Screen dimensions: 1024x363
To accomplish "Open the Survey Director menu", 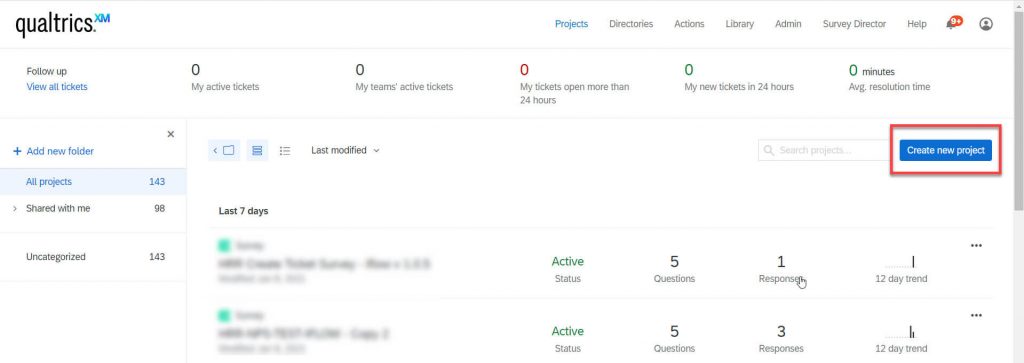I will [x=854, y=24].
